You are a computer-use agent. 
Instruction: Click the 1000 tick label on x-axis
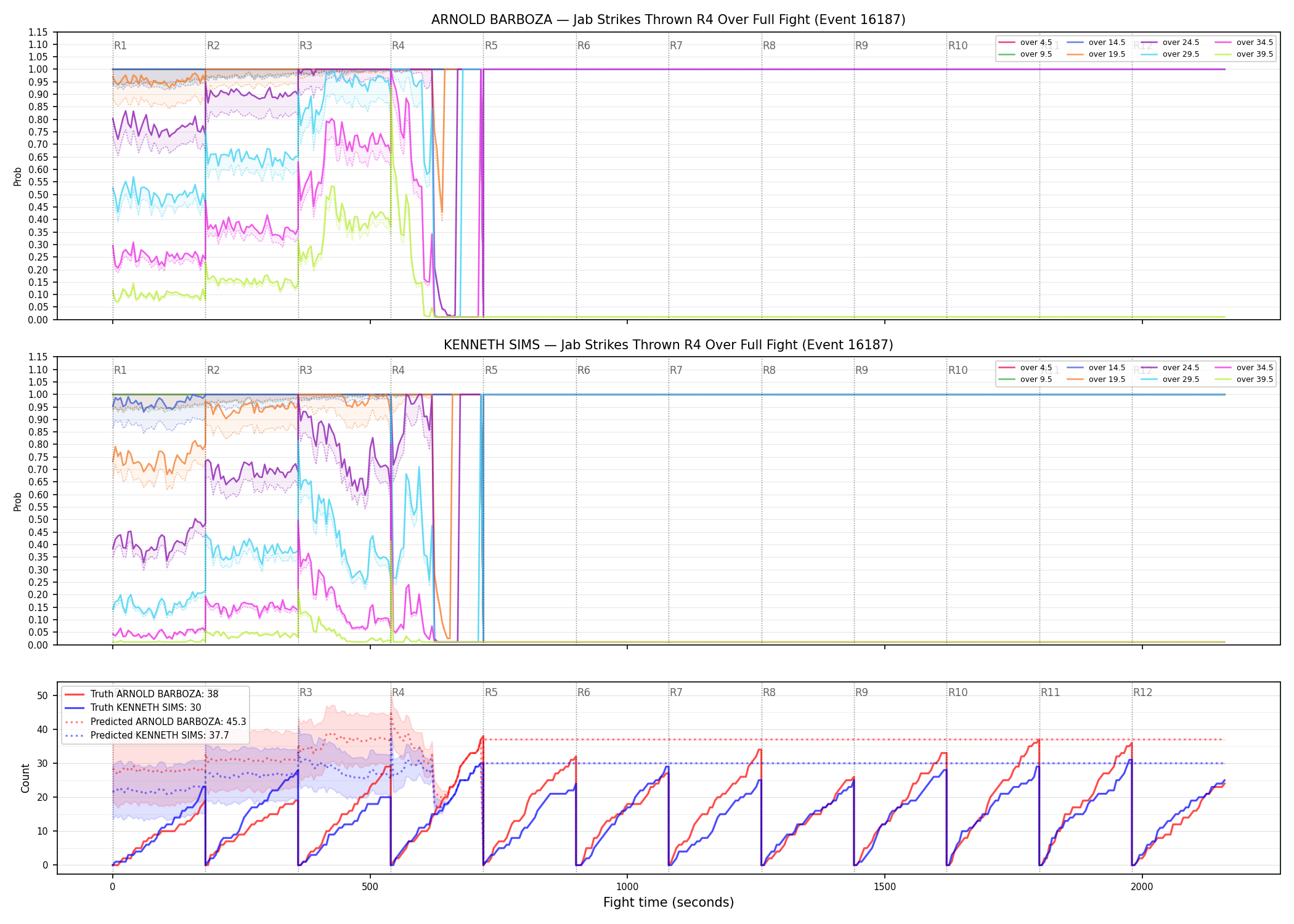click(x=627, y=886)
